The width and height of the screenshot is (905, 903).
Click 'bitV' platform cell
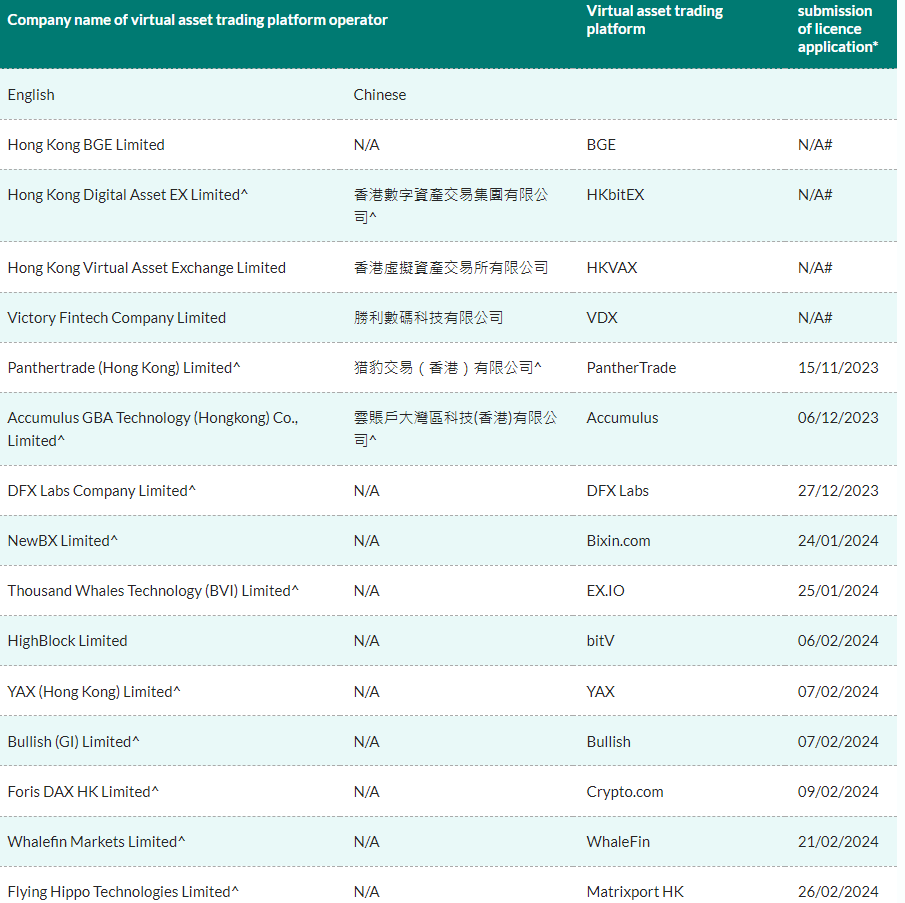[x=600, y=641]
